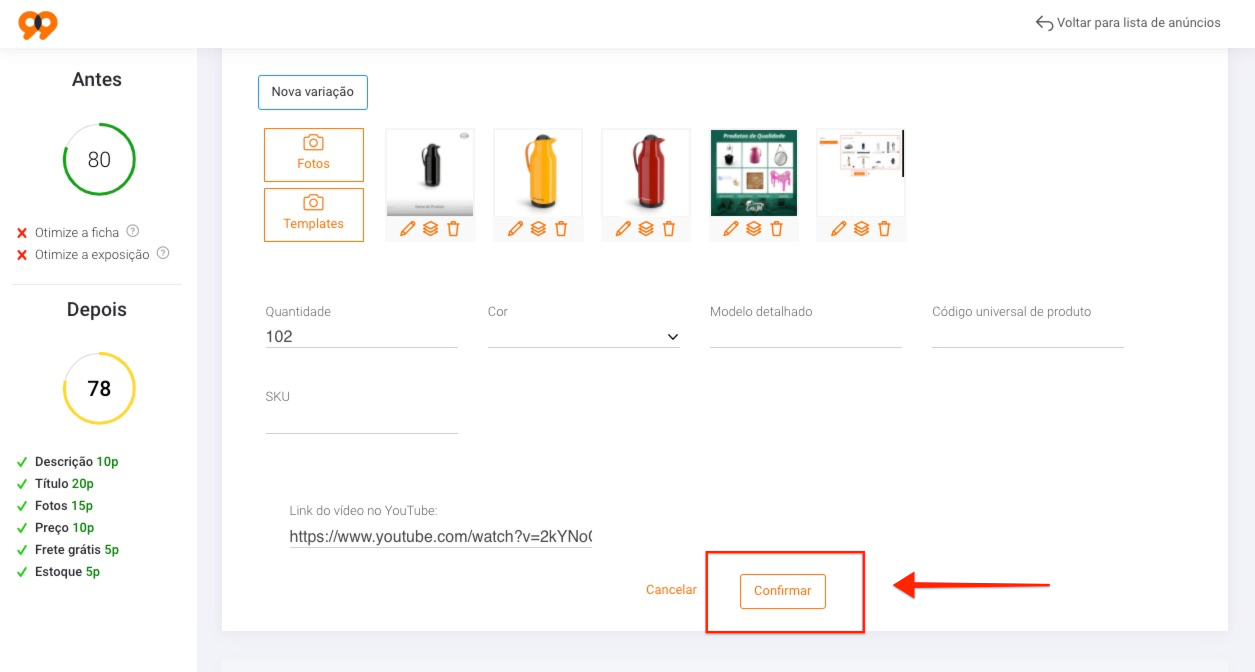1255x672 pixels.
Task: Open help icon next to Otimize a exposição
Action: [163, 253]
